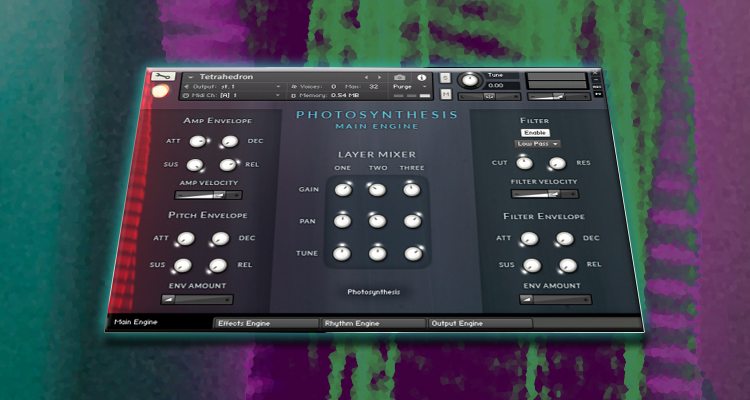Switch to the Rhythm Engine tab
The height and width of the screenshot is (400, 750).
(374, 323)
